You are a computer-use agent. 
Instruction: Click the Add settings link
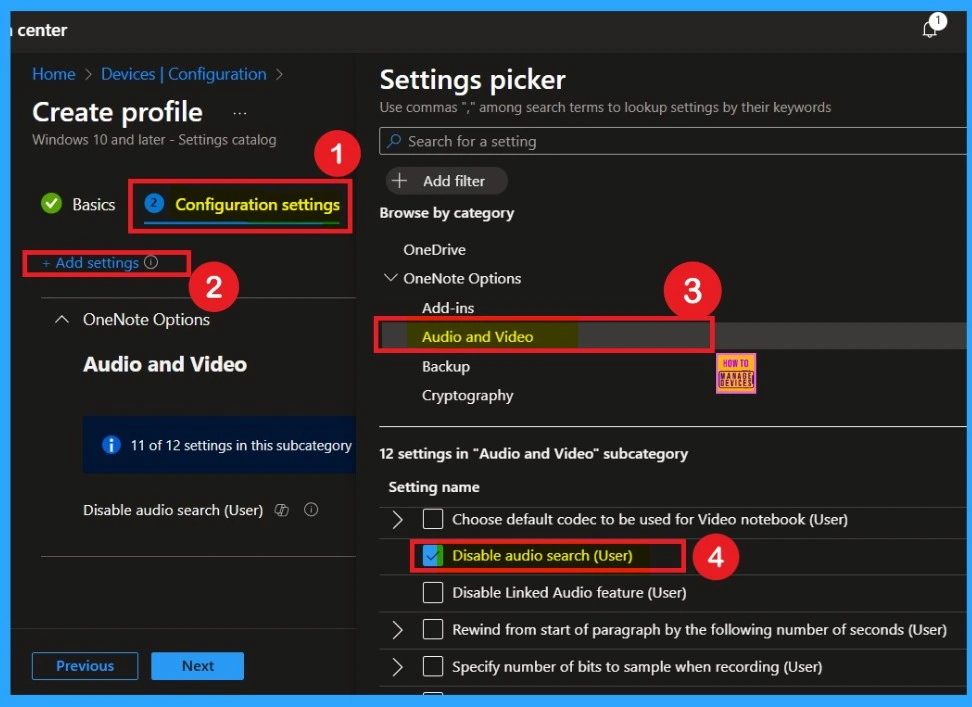tap(91, 263)
